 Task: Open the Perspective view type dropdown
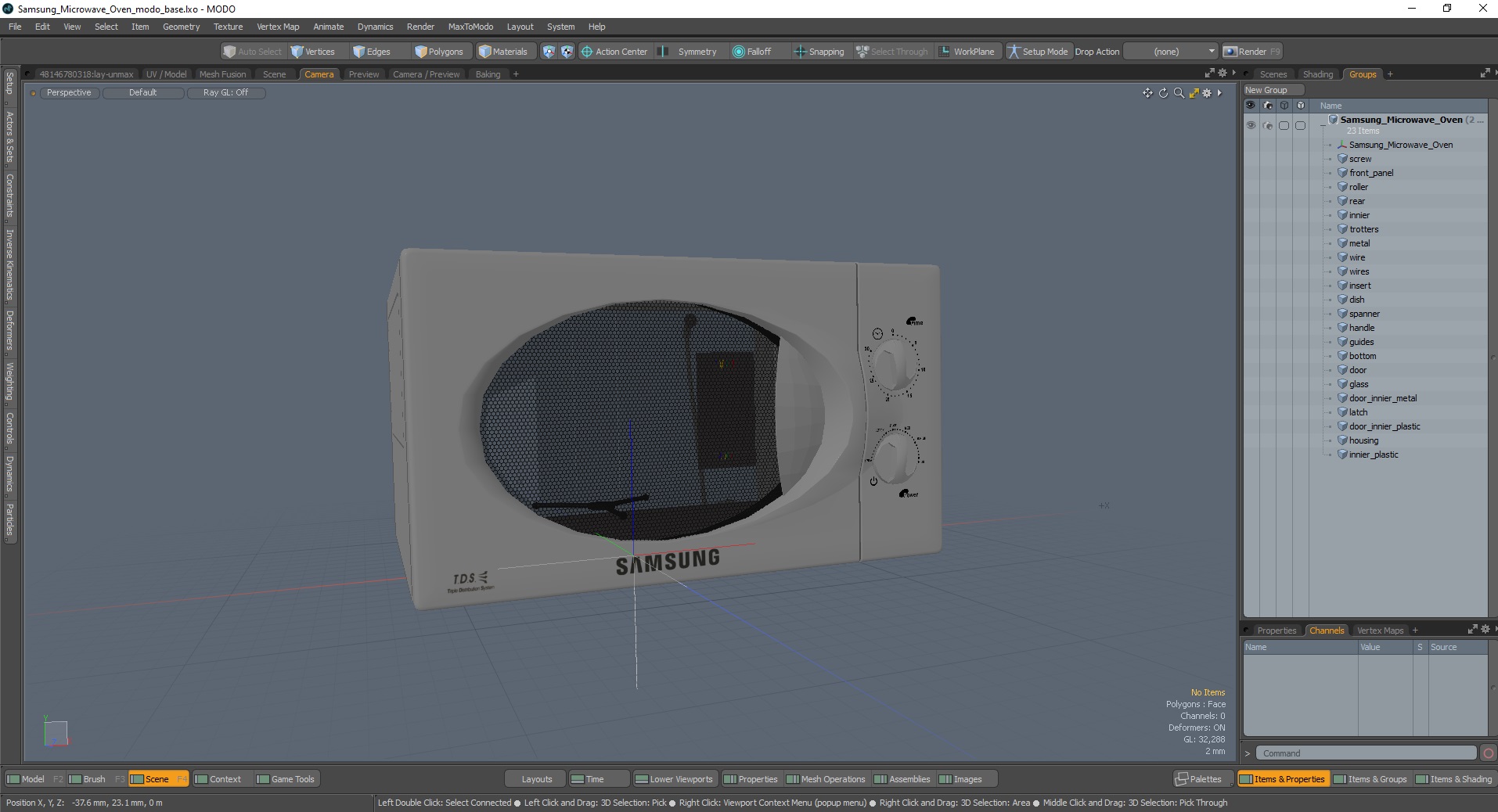click(x=69, y=92)
